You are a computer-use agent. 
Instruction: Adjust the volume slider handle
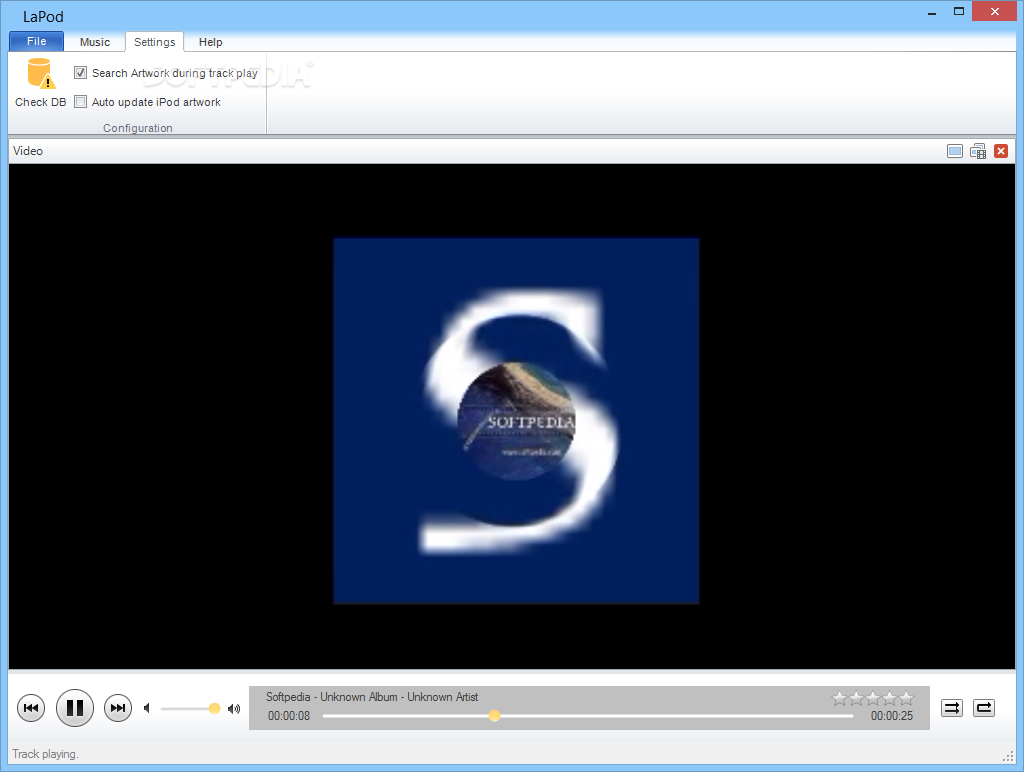coord(214,708)
